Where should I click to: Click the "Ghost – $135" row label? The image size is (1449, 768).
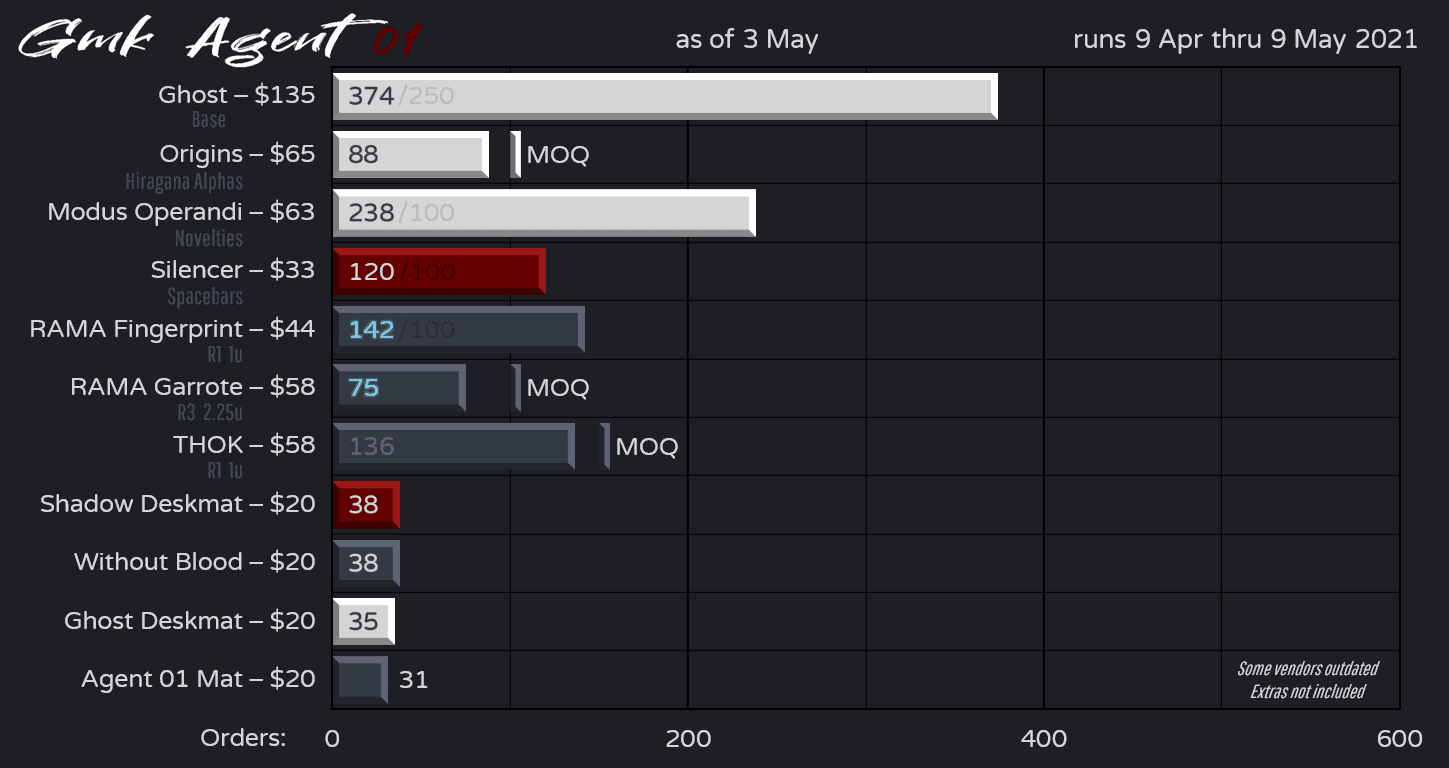(236, 95)
